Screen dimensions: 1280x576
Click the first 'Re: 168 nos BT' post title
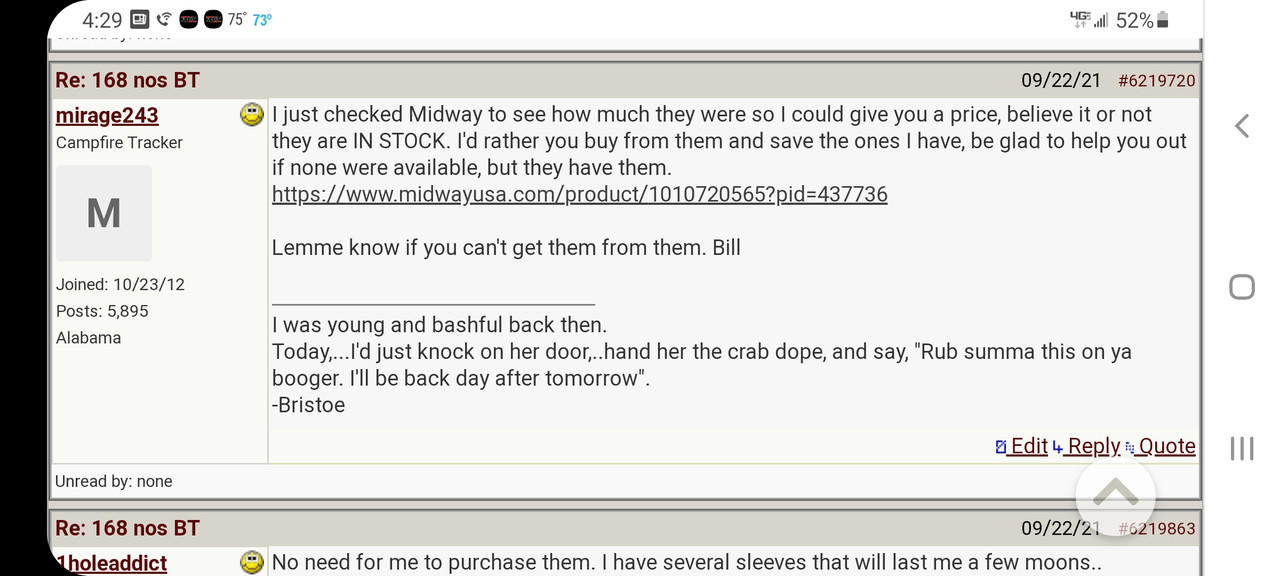(x=128, y=80)
